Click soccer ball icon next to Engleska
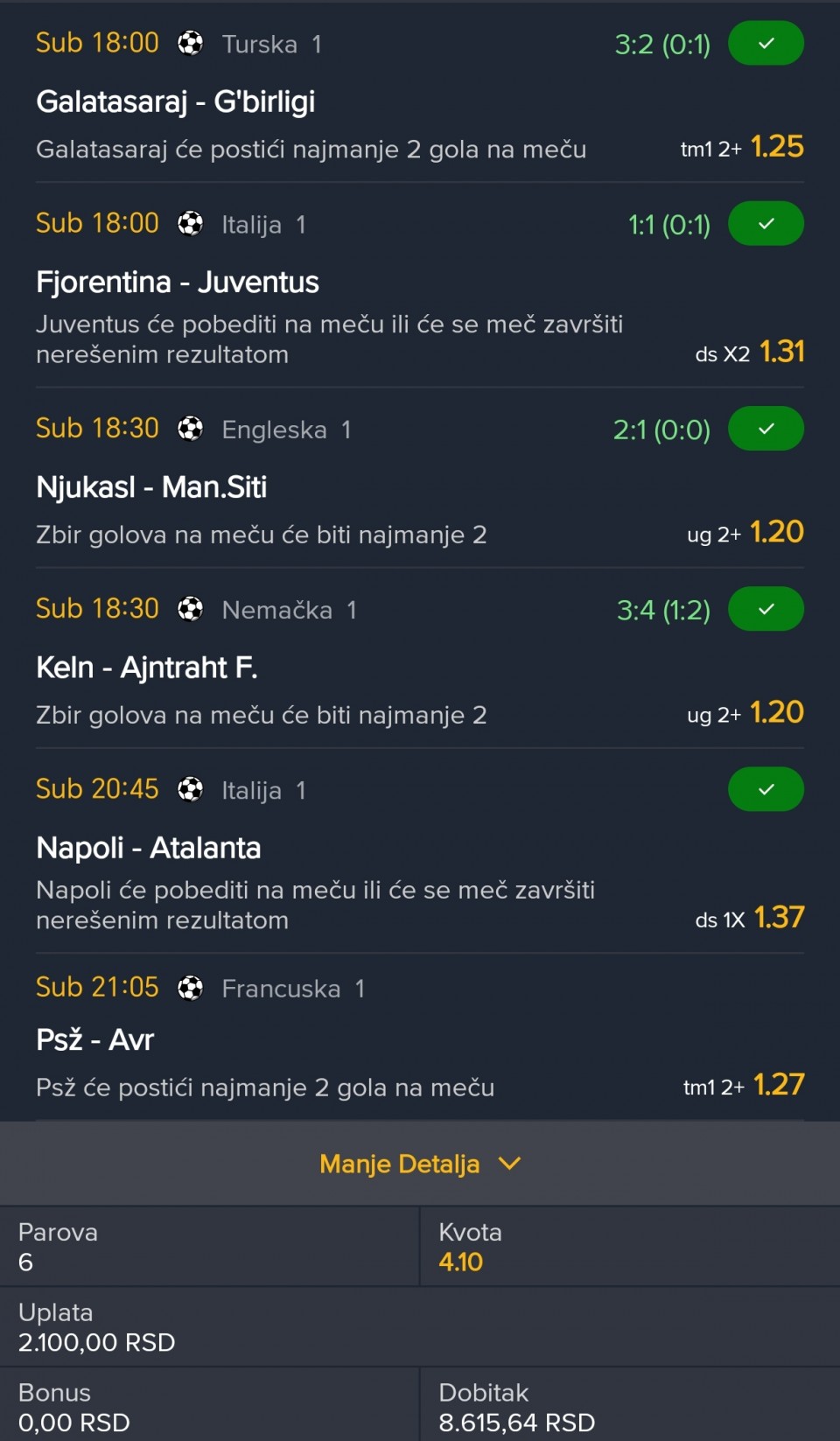The height and width of the screenshot is (1441, 840). click(x=190, y=429)
